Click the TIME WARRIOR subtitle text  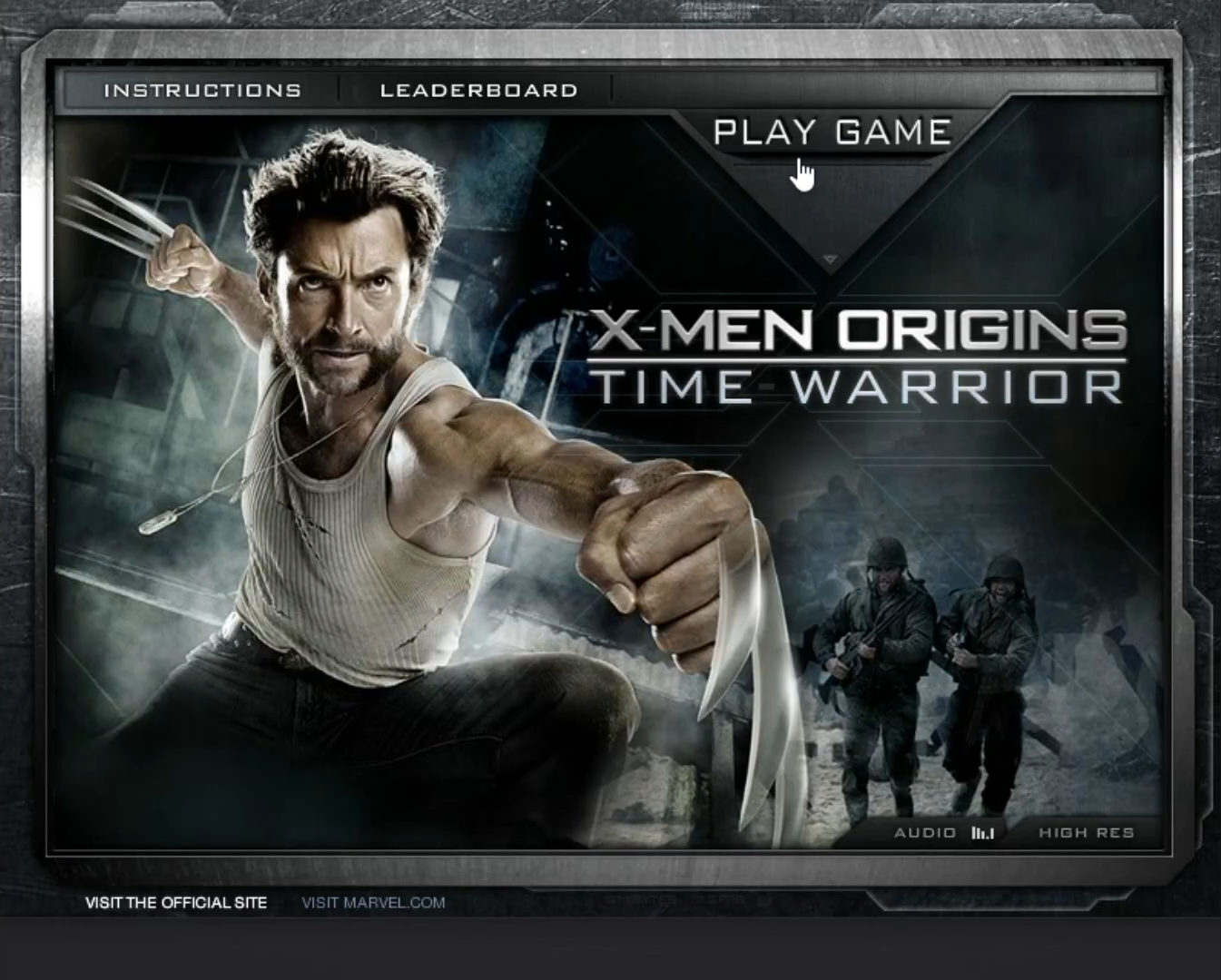pos(859,386)
